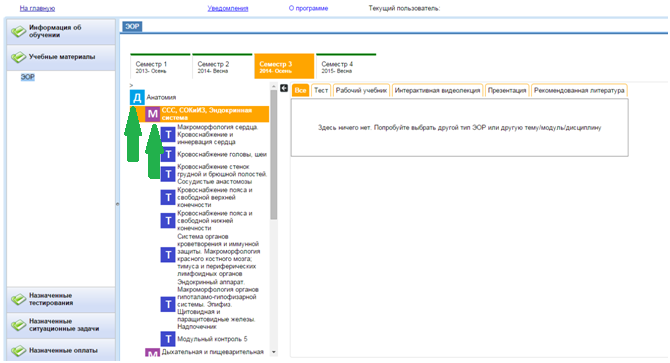Select Кровоснабжение пояса нижней конечности text
This screenshot has width=670, height=363.
click(x=215, y=221)
